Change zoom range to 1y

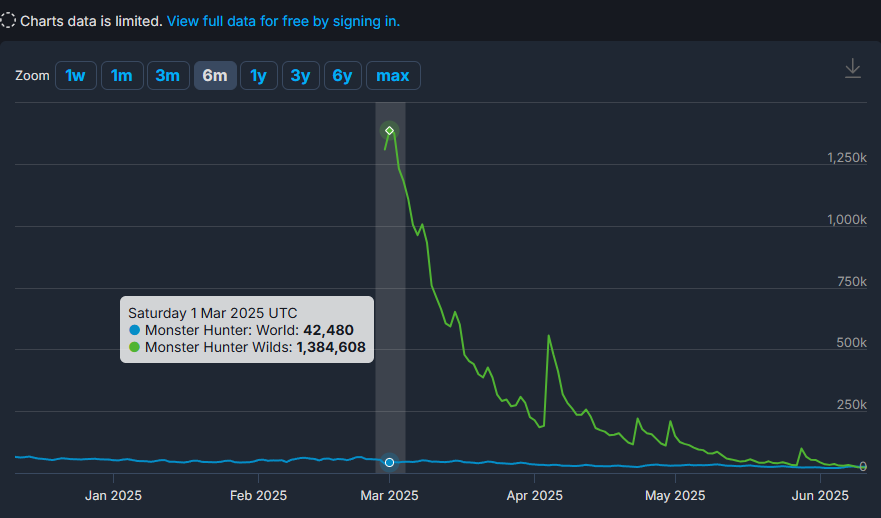click(x=258, y=76)
